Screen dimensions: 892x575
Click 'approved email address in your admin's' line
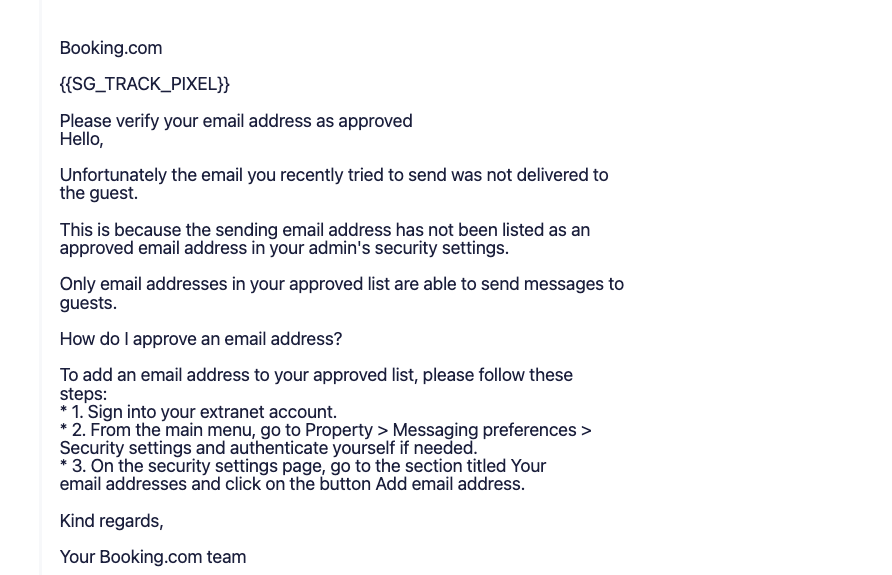coord(284,248)
